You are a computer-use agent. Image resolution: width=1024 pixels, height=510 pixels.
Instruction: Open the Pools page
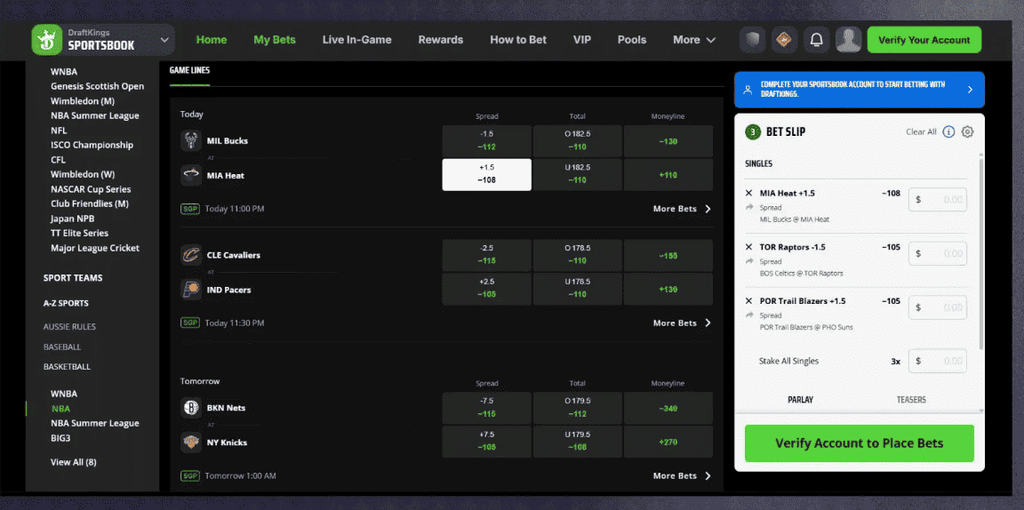coord(632,40)
